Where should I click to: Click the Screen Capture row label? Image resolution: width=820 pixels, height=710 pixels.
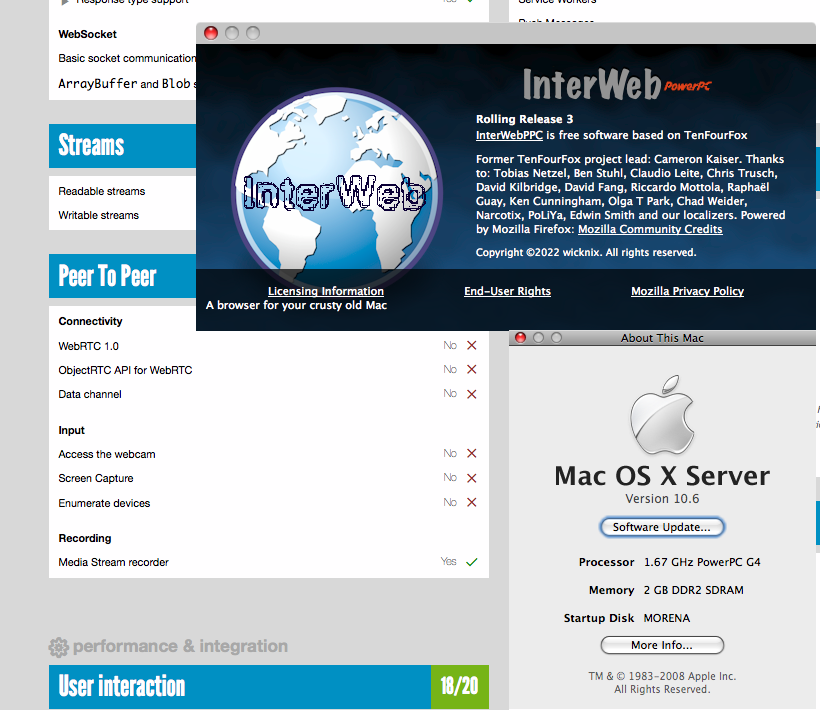point(96,478)
